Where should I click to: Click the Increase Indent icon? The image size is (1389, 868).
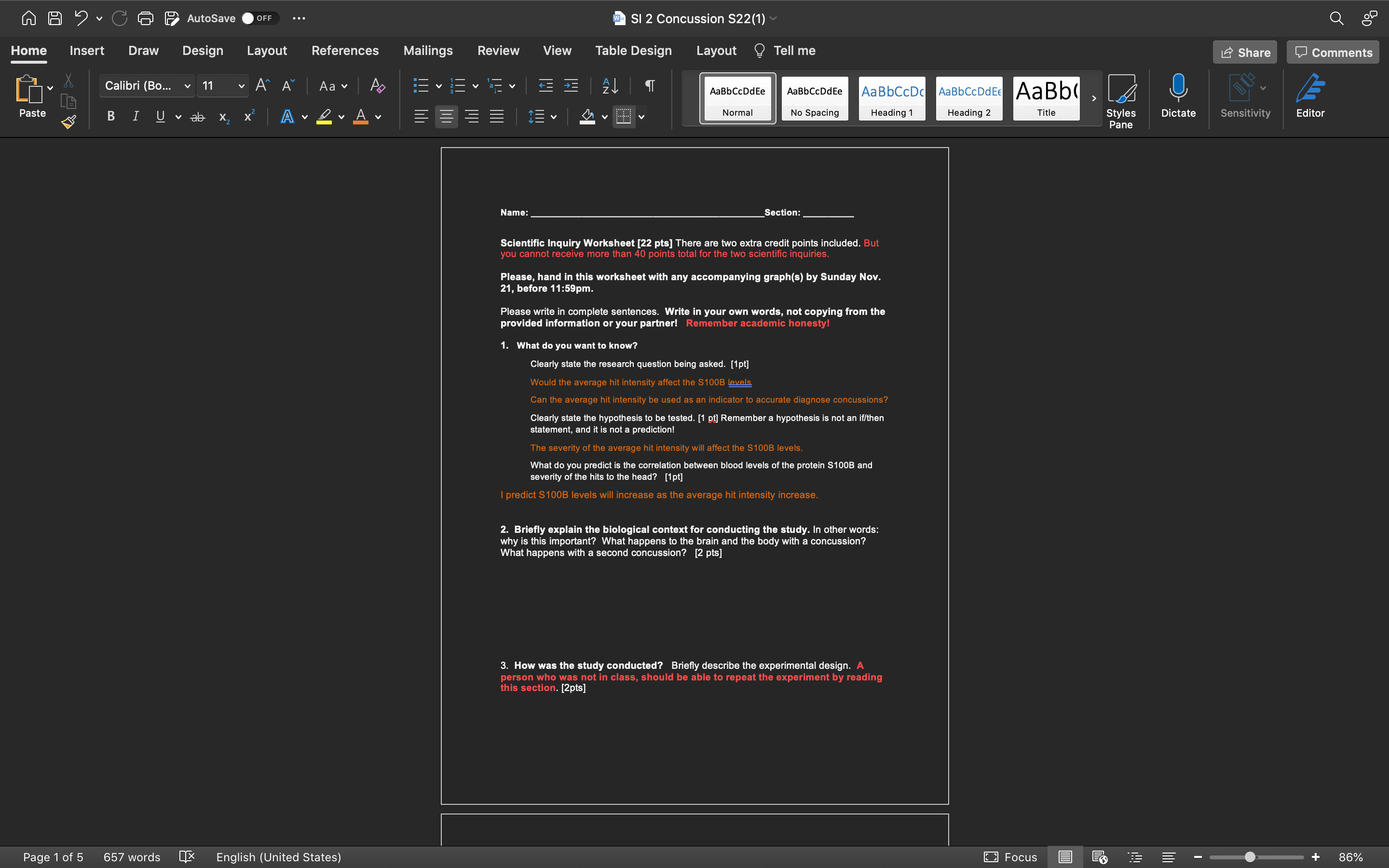point(571,86)
